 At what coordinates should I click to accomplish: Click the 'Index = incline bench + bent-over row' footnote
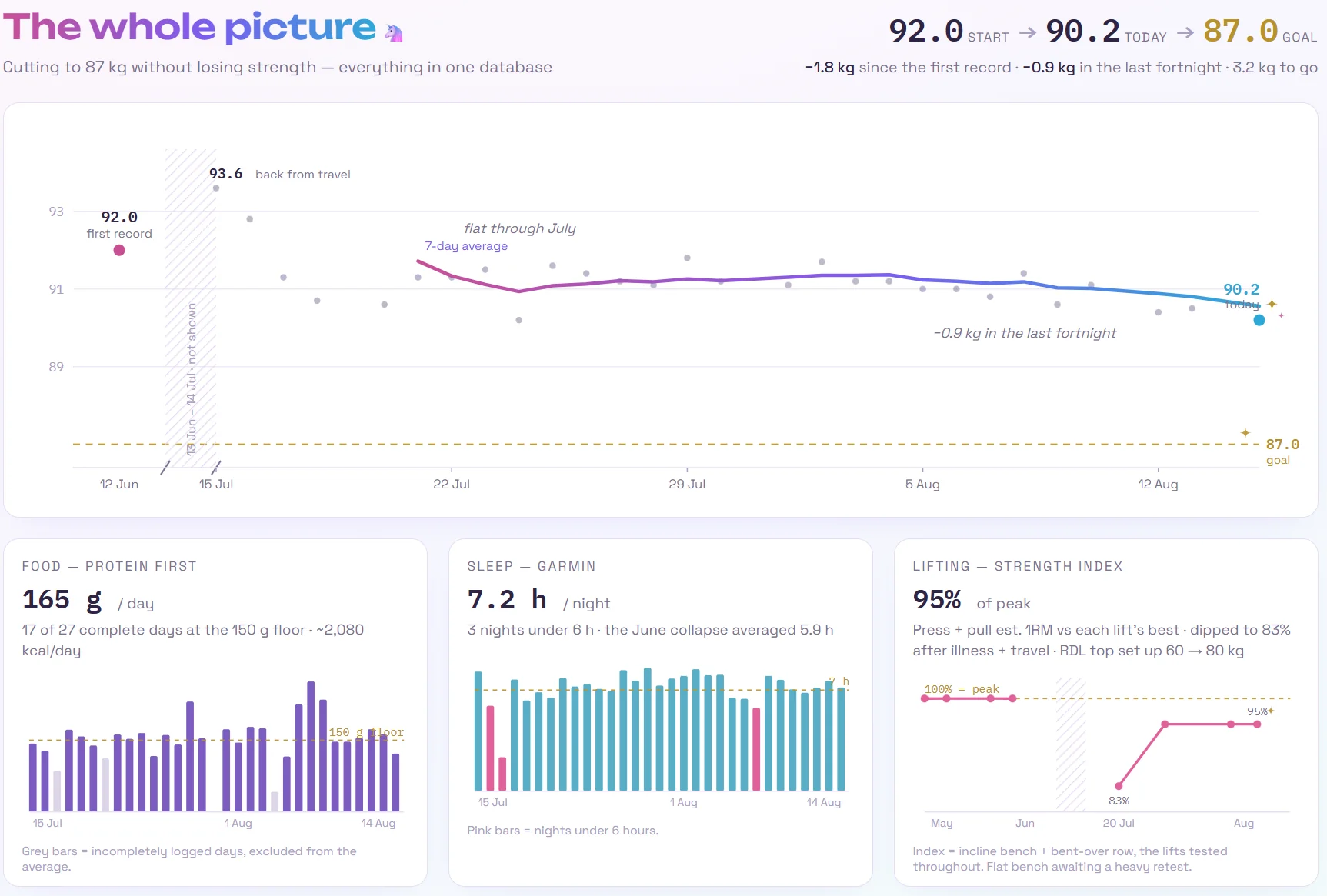point(1070,859)
